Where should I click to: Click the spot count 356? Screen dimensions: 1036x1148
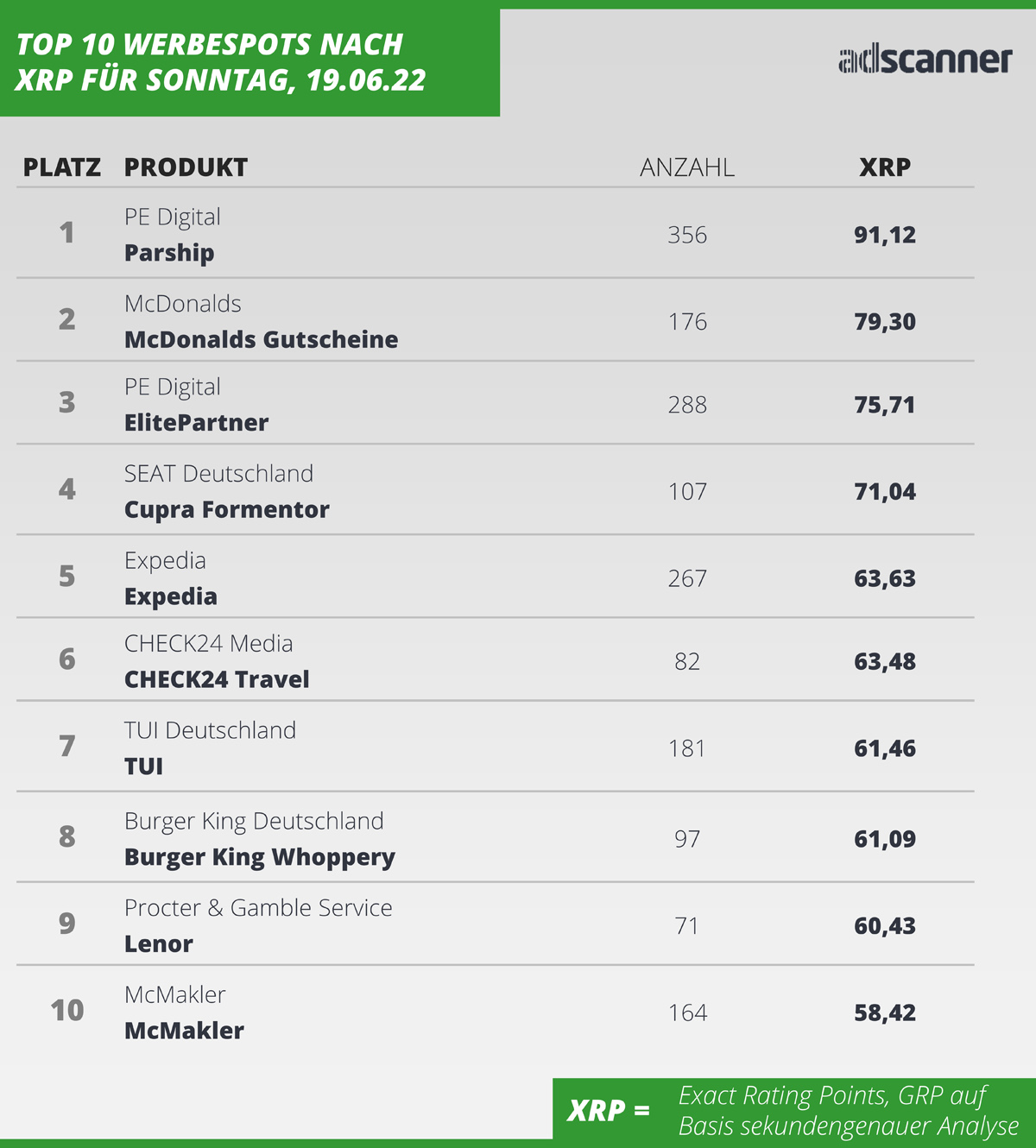tap(687, 235)
